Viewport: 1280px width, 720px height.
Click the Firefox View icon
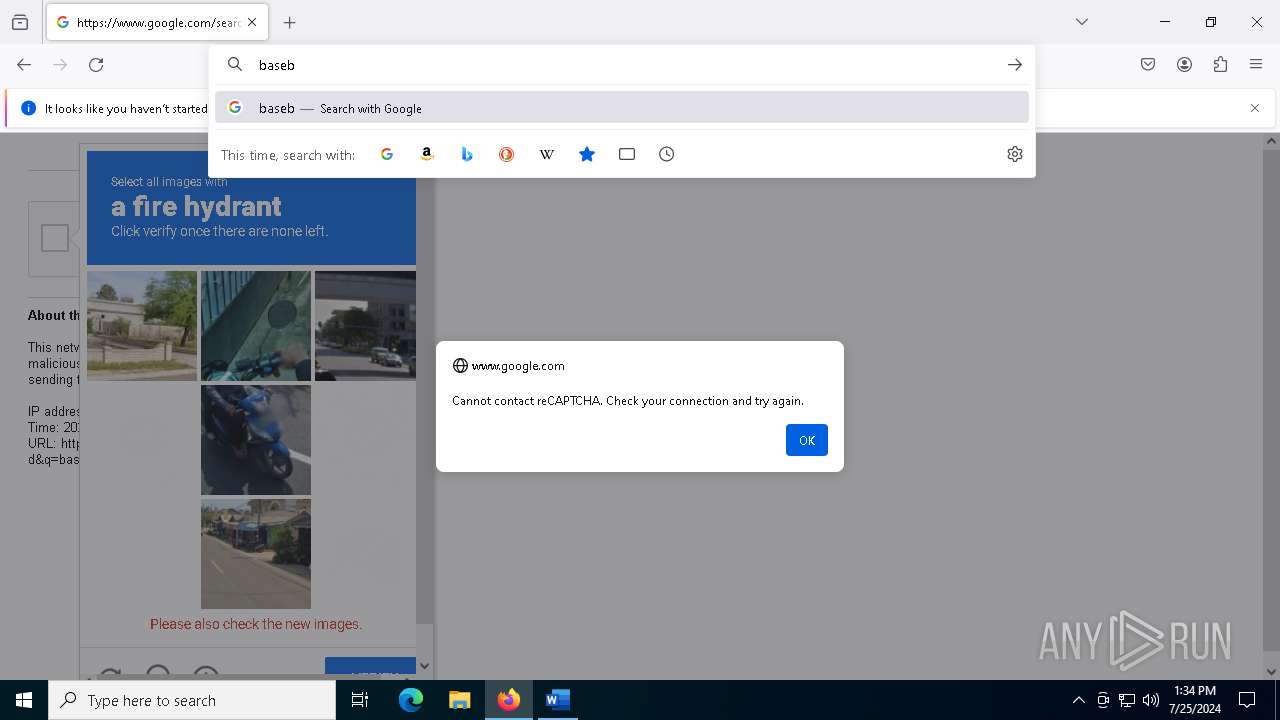[20, 22]
